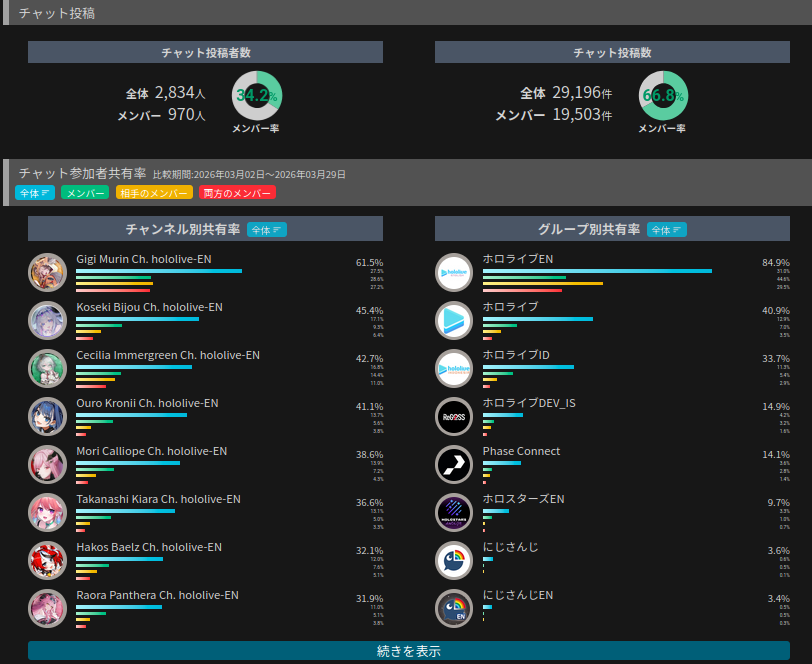Click the 14.1% value for Phase Connect

pos(776,455)
